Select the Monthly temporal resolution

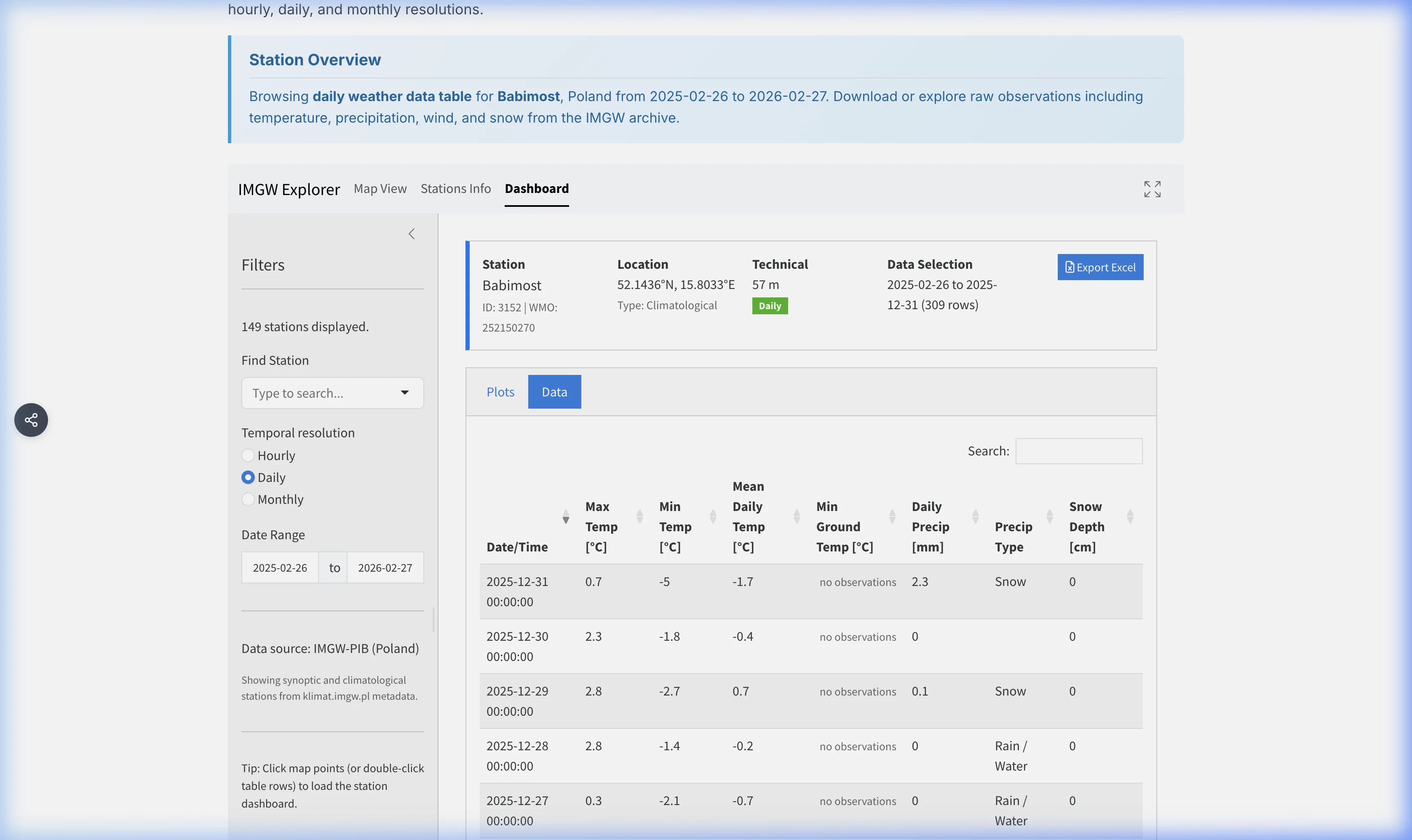pos(248,499)
